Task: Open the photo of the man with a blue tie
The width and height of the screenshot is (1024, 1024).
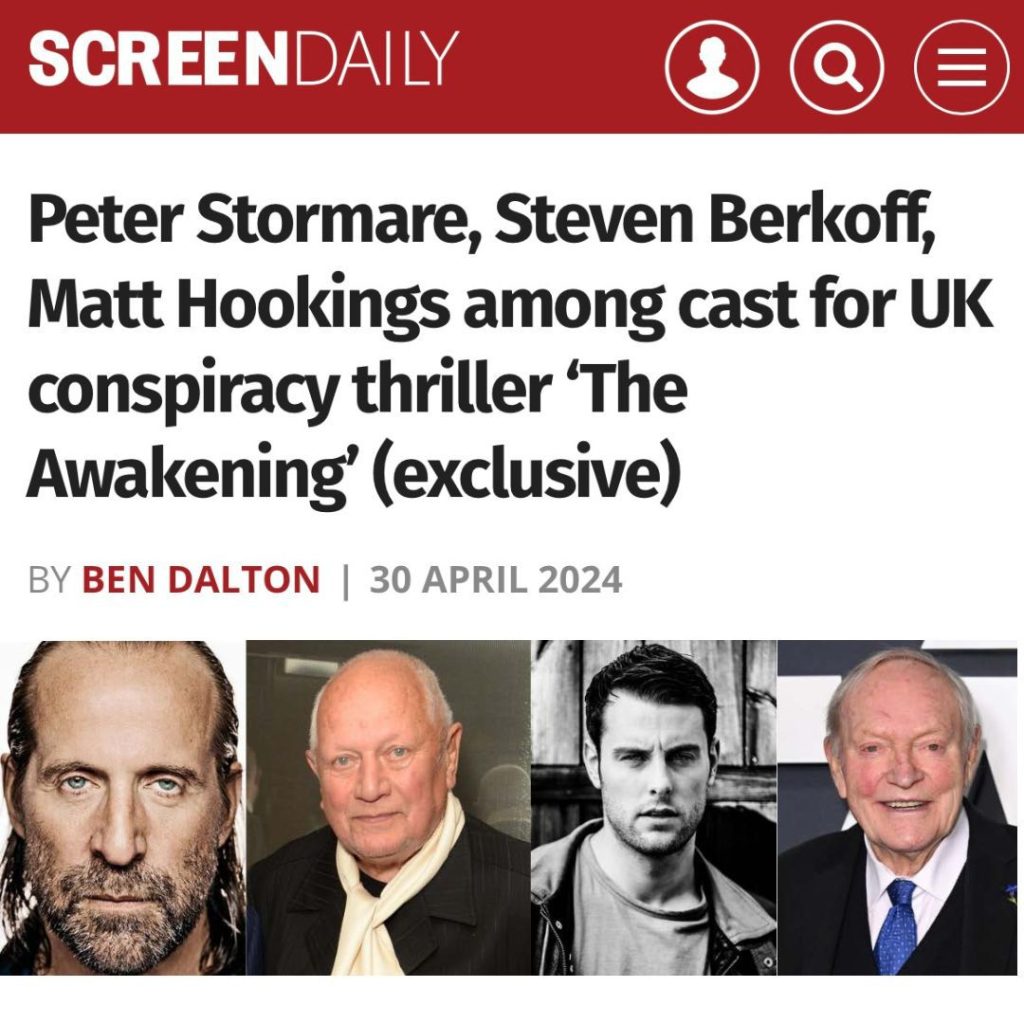Action: click(897, 808)
